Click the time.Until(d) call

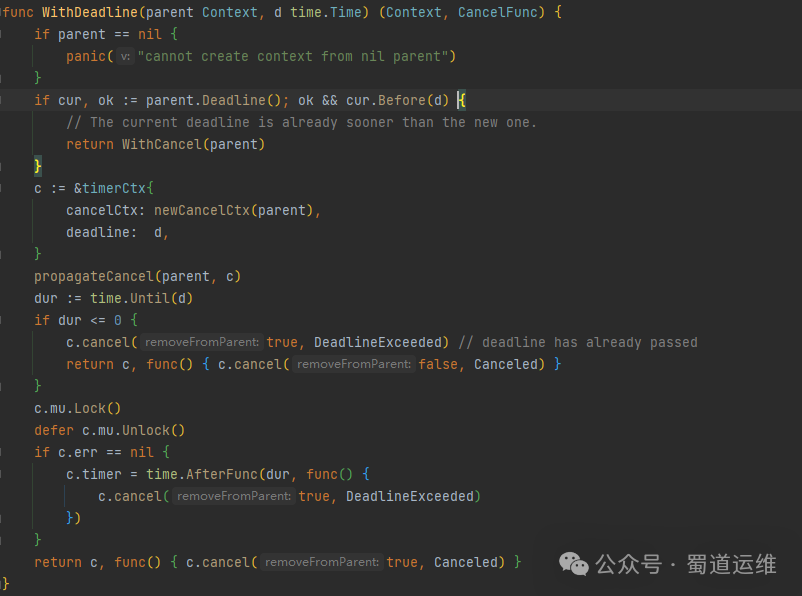(x=142, y=298)
